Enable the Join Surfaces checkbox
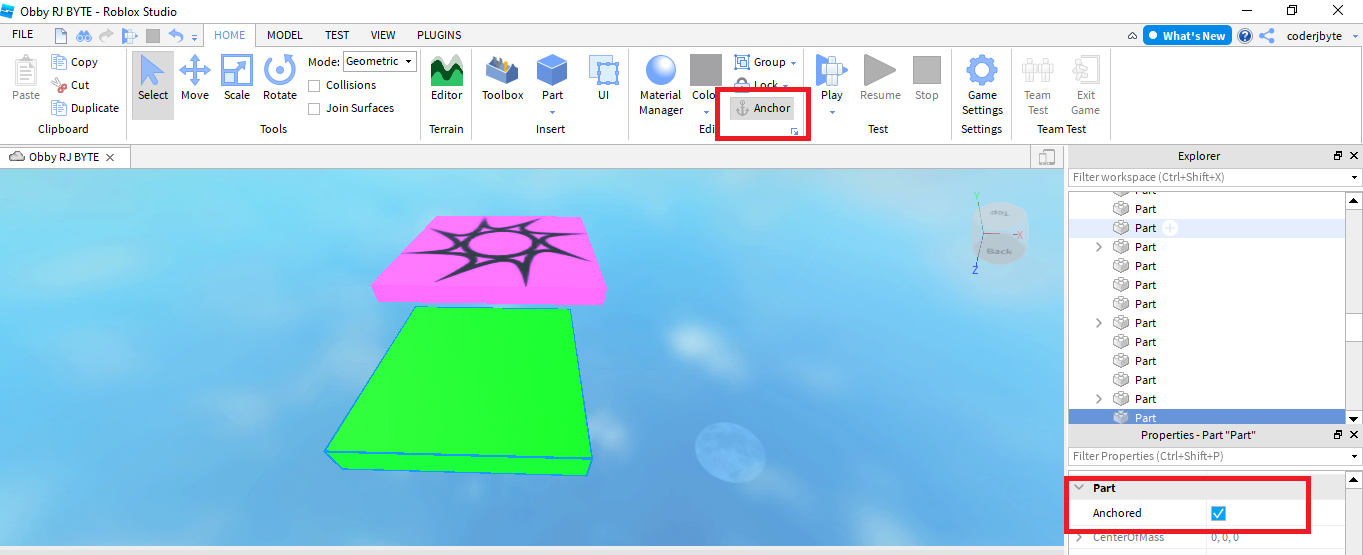 [314, 109]
